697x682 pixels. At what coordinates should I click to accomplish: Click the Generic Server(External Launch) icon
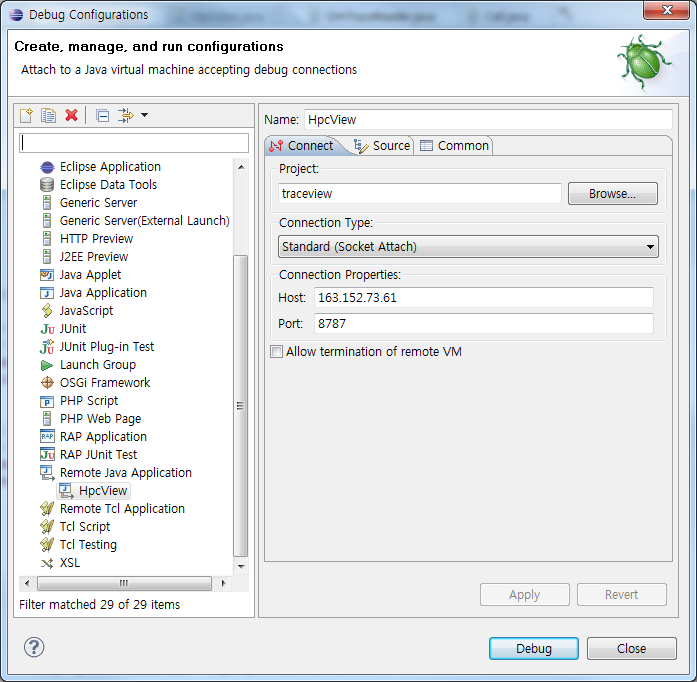pyautogui.click(x=47, y=221)
